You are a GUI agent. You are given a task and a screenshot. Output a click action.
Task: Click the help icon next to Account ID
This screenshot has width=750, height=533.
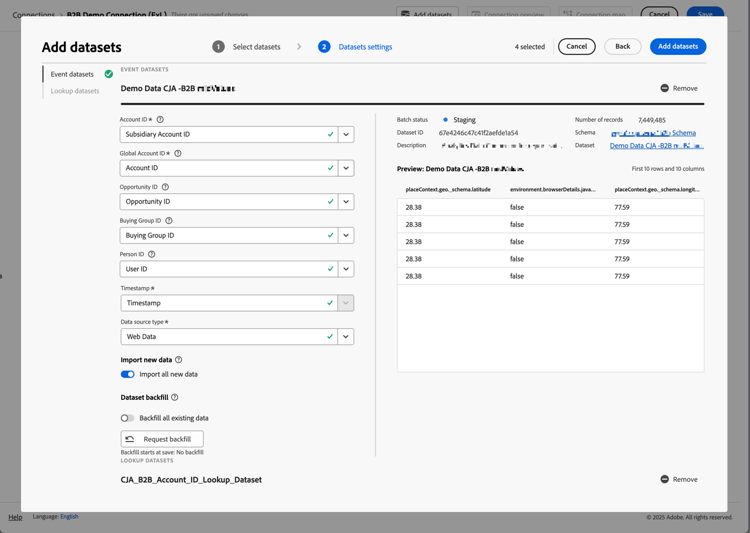click(160, 120)
